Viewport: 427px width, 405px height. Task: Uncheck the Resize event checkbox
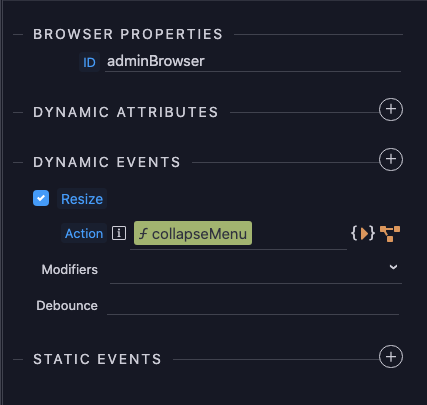41,198
